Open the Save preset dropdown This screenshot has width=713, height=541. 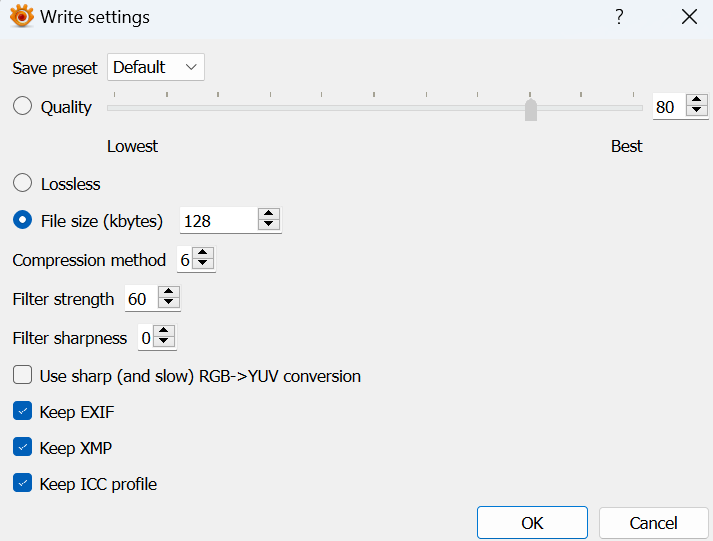coord(156,67)
